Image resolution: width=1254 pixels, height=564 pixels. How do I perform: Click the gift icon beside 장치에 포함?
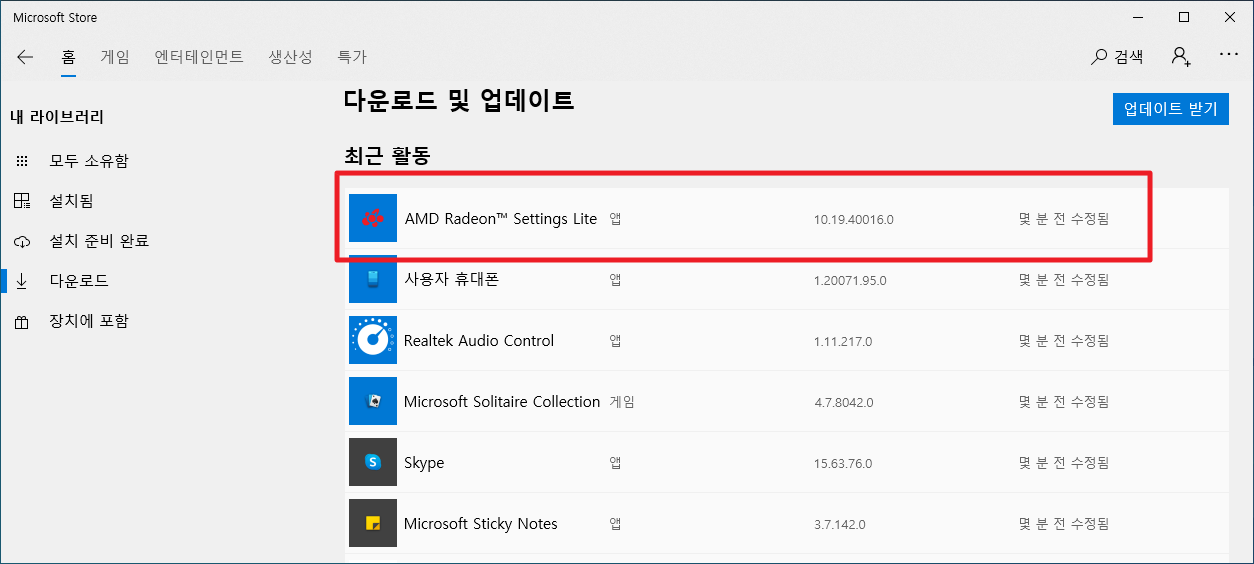pos(22,322)
